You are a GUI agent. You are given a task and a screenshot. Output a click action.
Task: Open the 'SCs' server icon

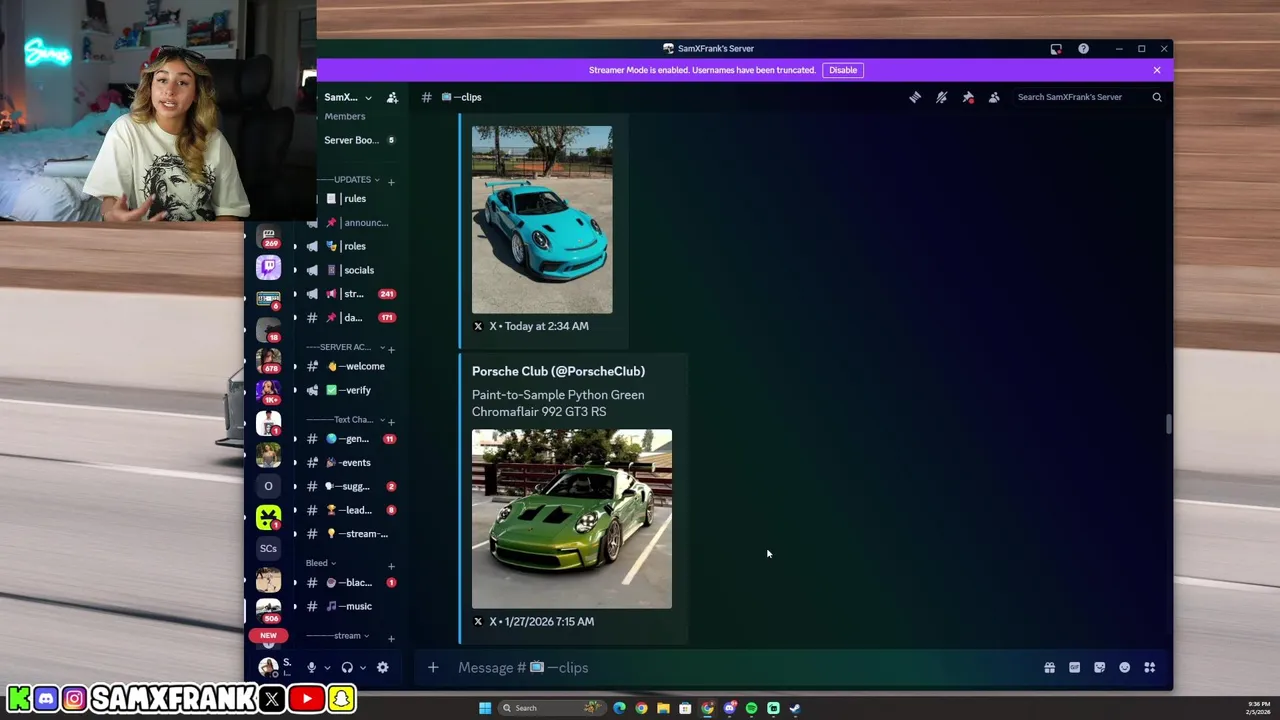[x=268, y=548]
